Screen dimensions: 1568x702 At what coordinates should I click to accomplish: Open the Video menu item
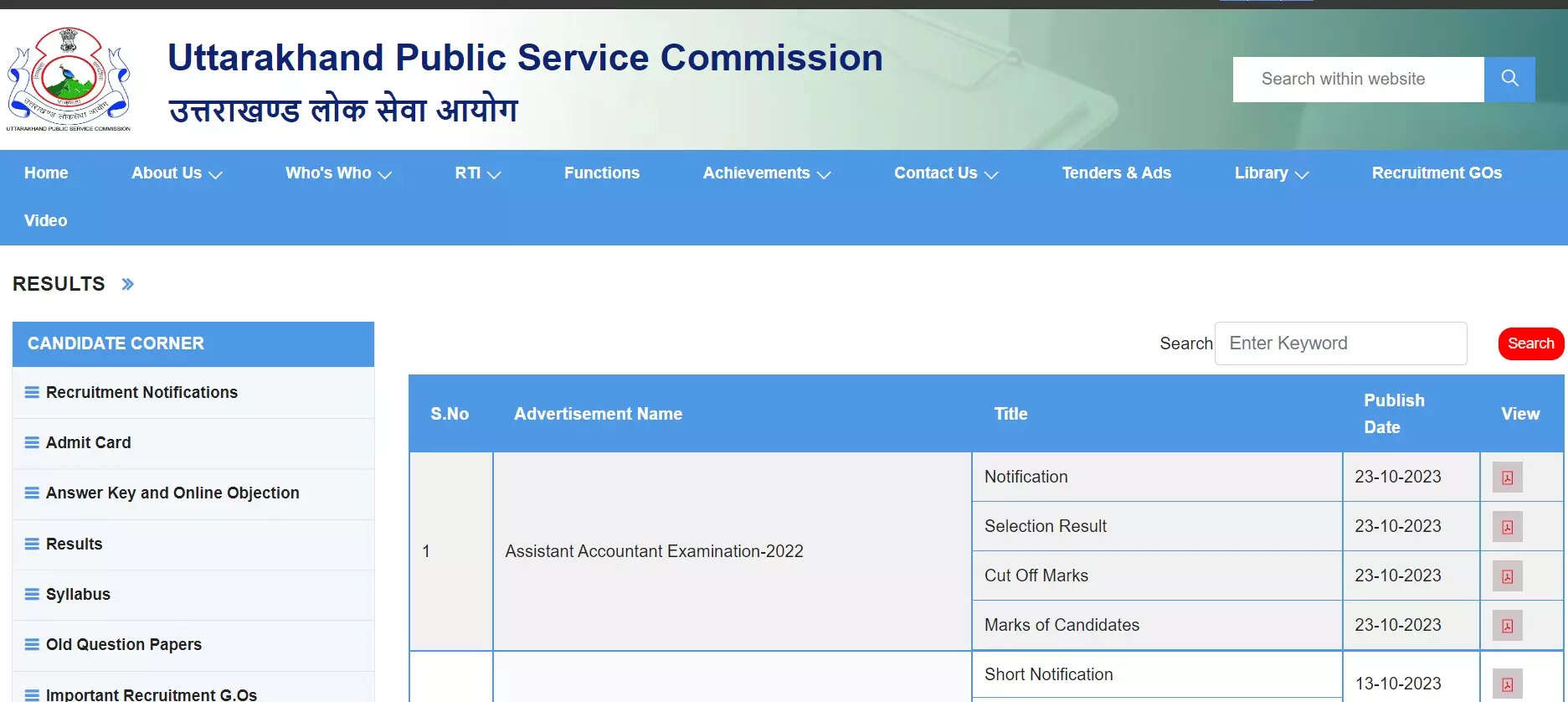point(45,221)
